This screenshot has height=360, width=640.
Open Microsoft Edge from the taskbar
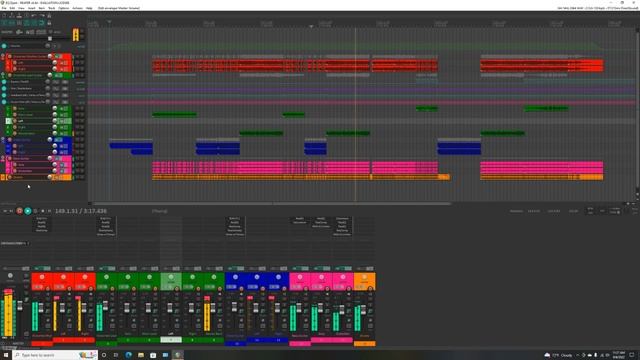pyautogui.click(x=129, y=355)
